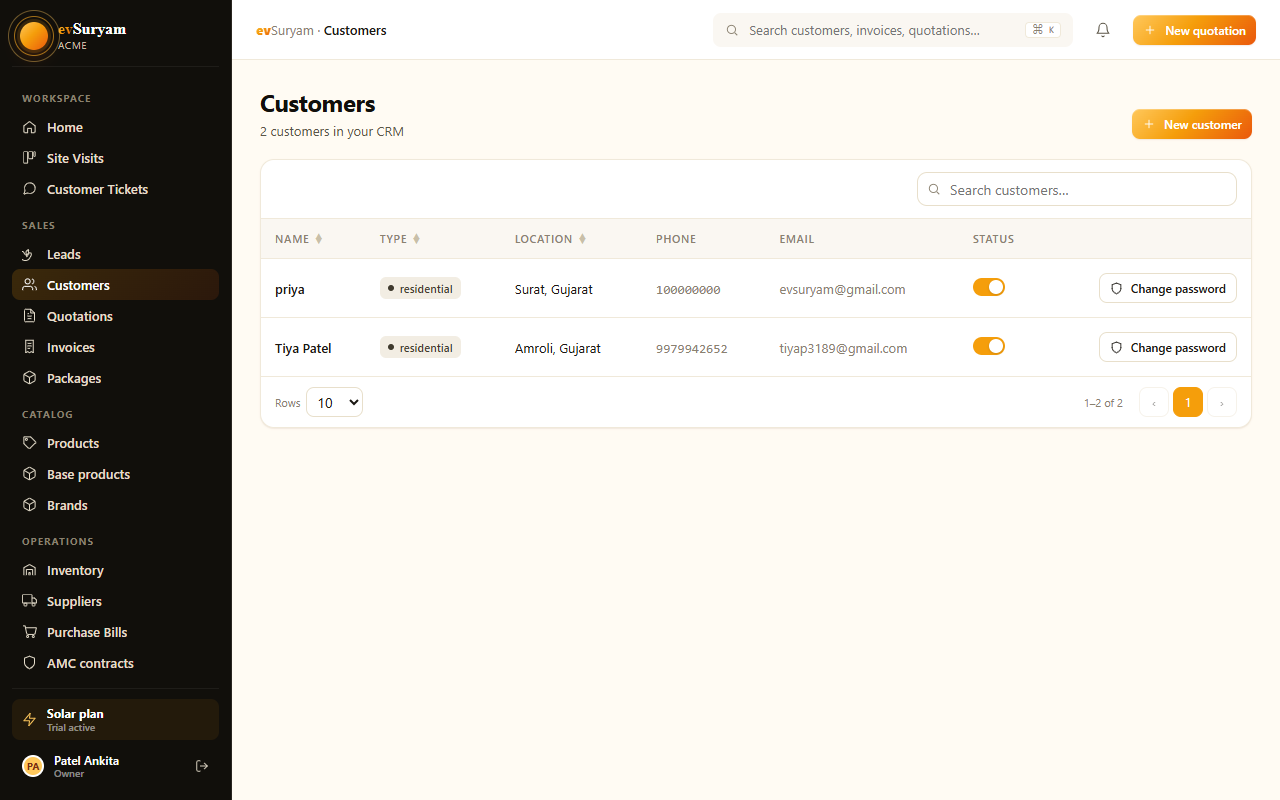Viewport: 1280px width, 800px height.
Task: Click Surat, Gujarat location cell
Action: 554,289
